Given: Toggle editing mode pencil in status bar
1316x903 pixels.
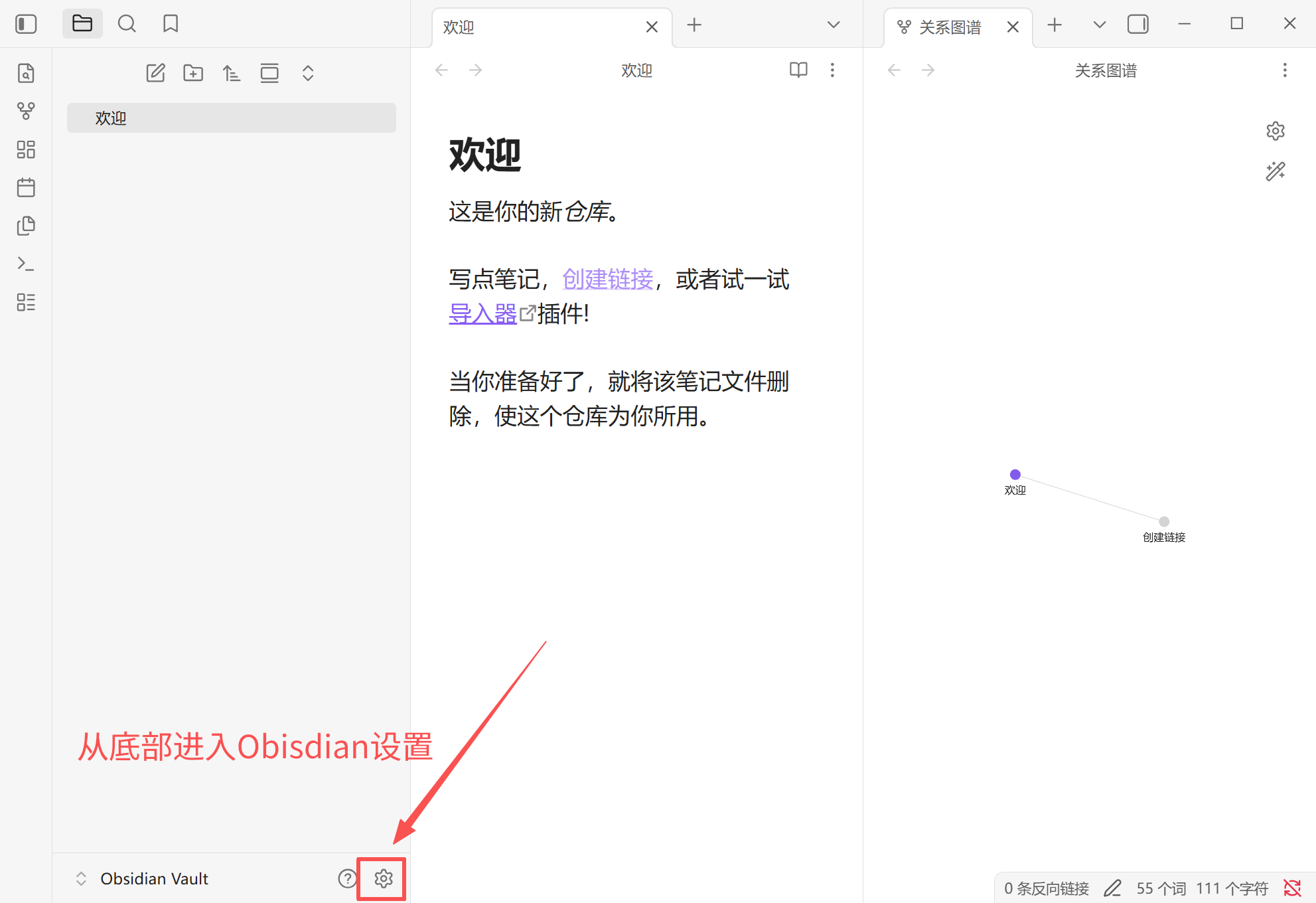Looking at the screenshot, I should pyautogui.click(x=1113, y=888).
